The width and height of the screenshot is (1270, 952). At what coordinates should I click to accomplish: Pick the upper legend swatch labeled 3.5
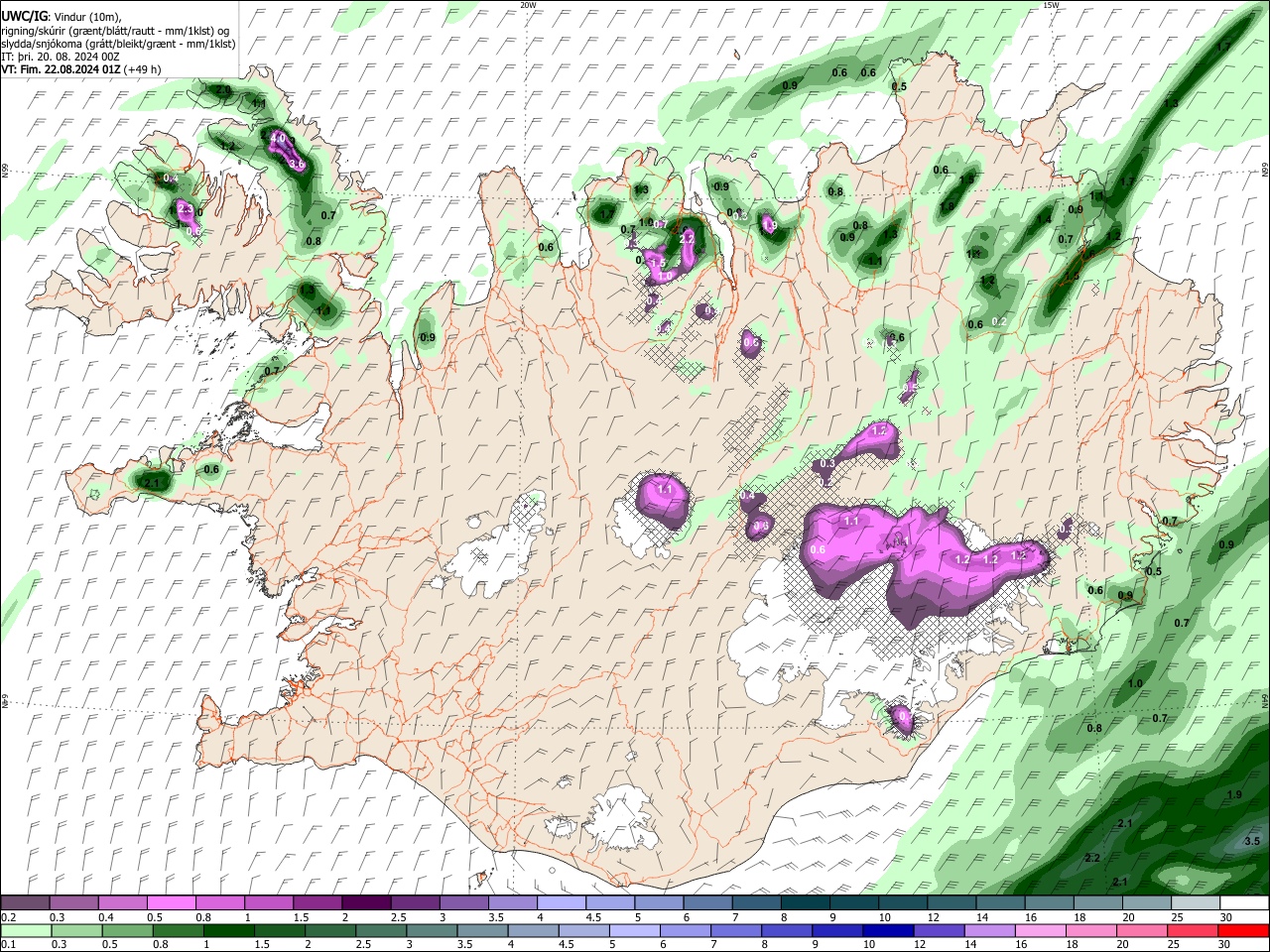click(x=511, y=903)
